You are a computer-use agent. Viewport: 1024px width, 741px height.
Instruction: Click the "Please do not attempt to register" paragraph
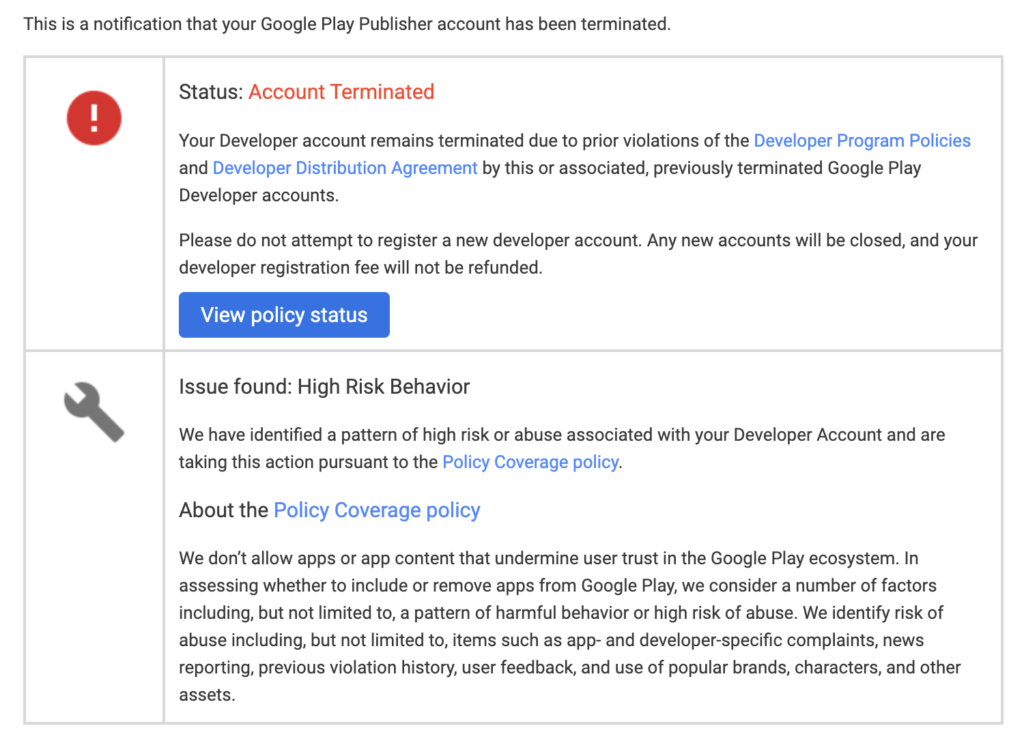(x=578, y=240)
